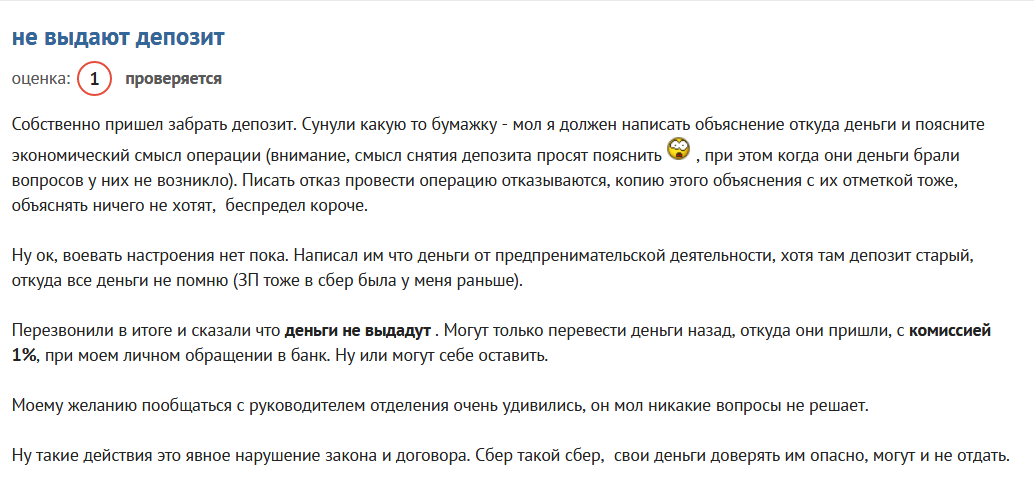Click last paragraph "Ну такие действия"
1034x484 pixels.
pyautogui.click(x=510, y=456)
